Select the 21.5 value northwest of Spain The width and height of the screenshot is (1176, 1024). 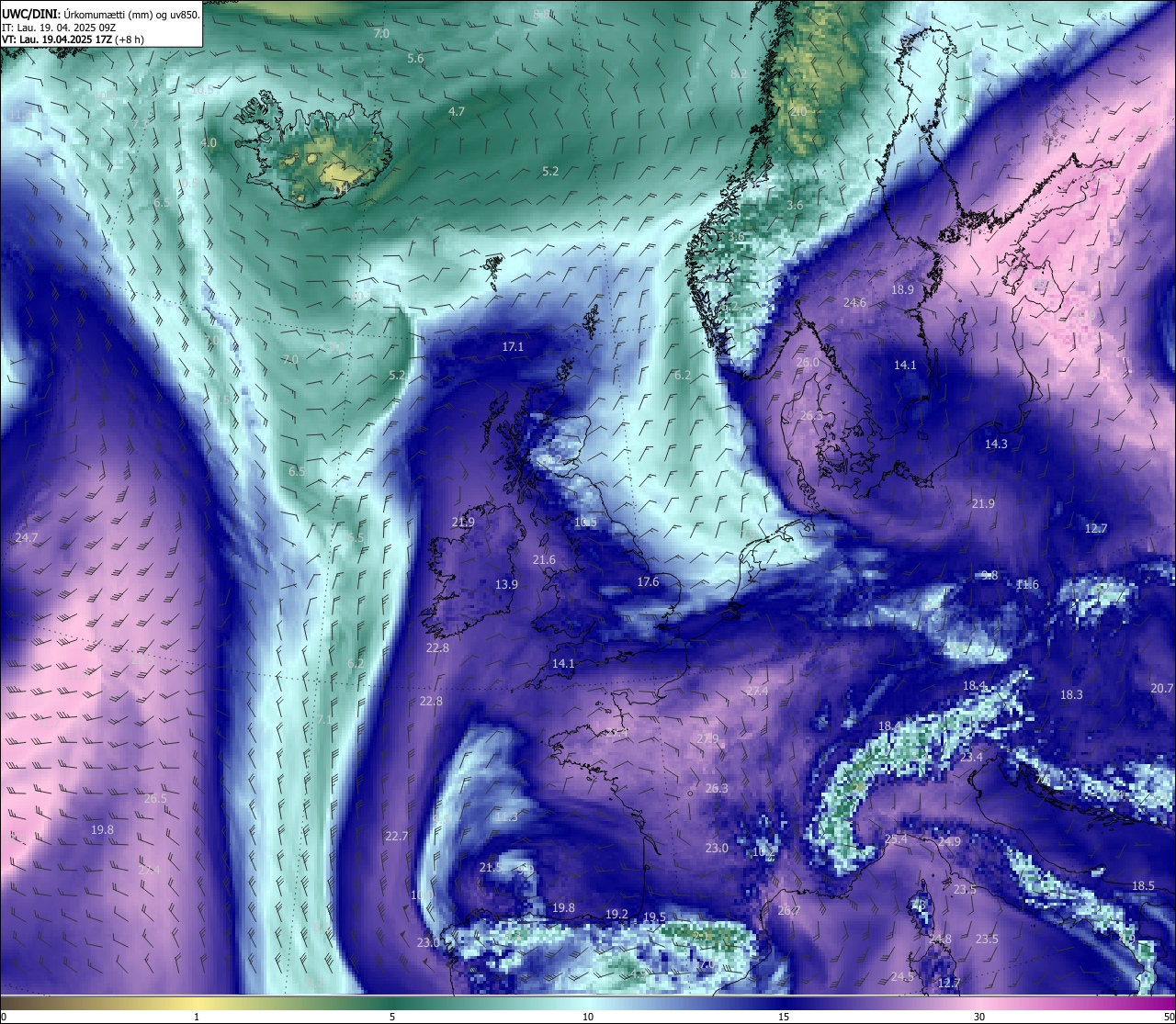pyautogui.click(x=490, y=867)
